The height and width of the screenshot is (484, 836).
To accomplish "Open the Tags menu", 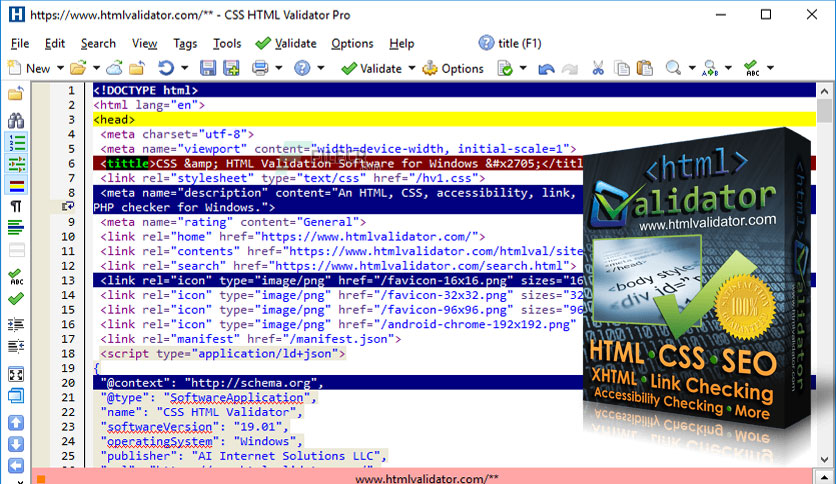I will (x=185, y=44).
